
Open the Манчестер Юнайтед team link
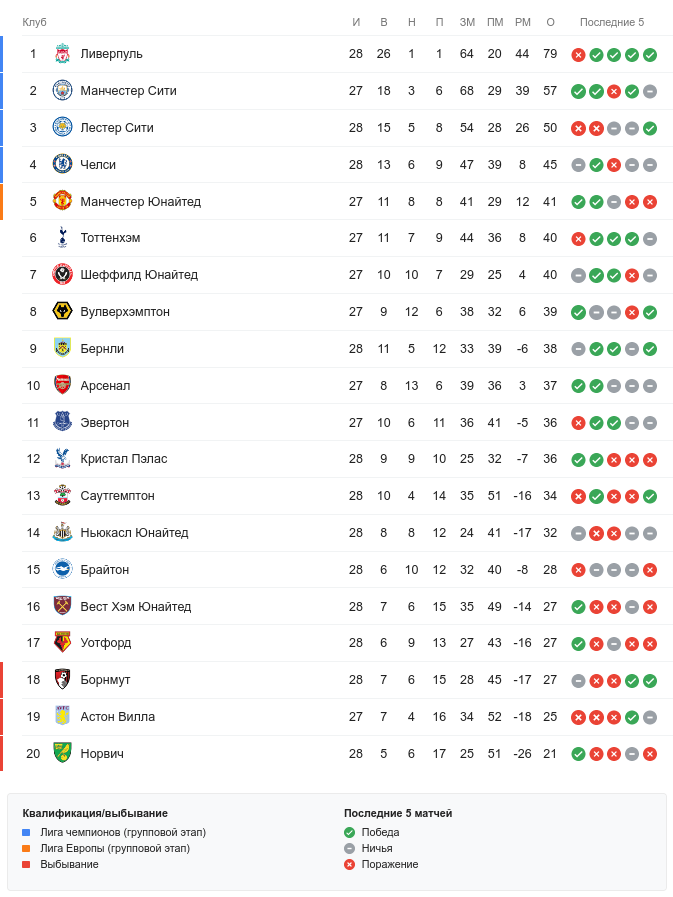(x=140, y=202)
